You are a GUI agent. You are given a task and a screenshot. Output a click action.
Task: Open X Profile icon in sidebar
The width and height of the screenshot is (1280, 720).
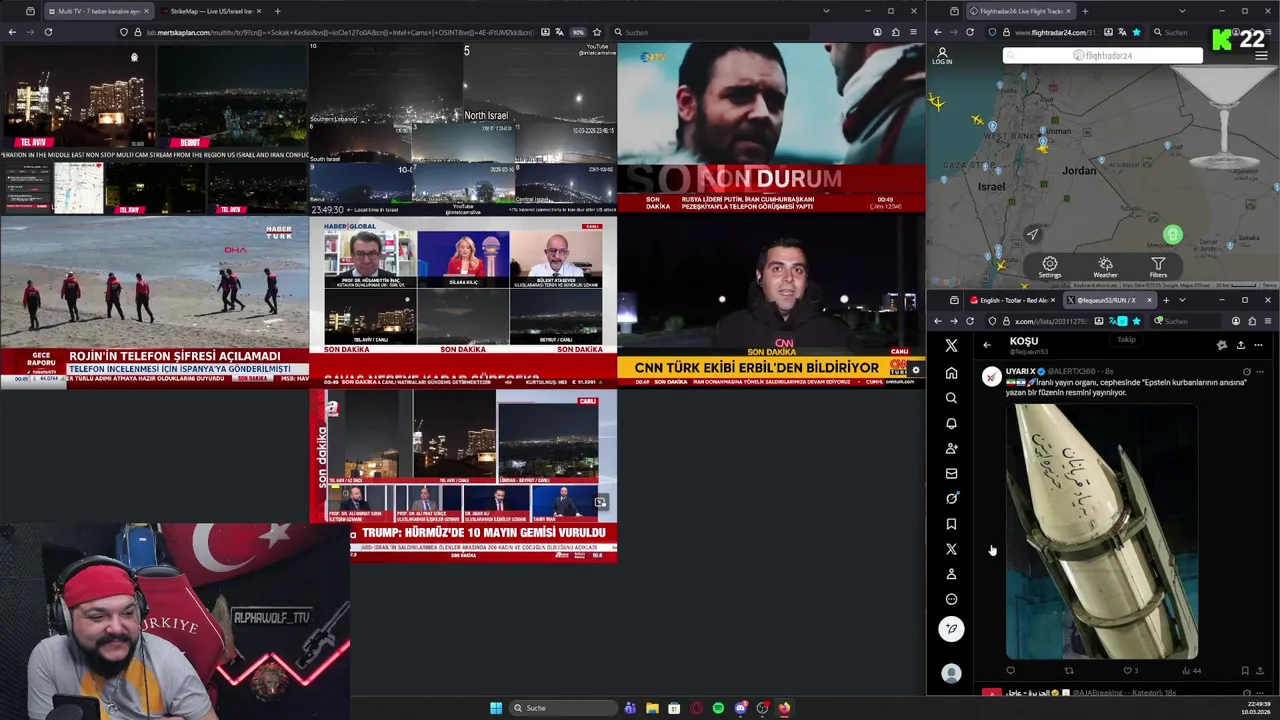coord(951,574)
